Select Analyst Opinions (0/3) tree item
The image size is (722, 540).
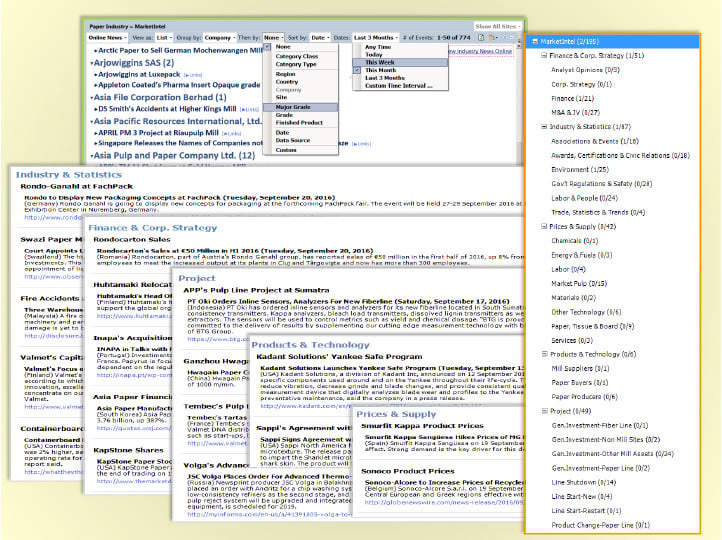pos(585,70)
